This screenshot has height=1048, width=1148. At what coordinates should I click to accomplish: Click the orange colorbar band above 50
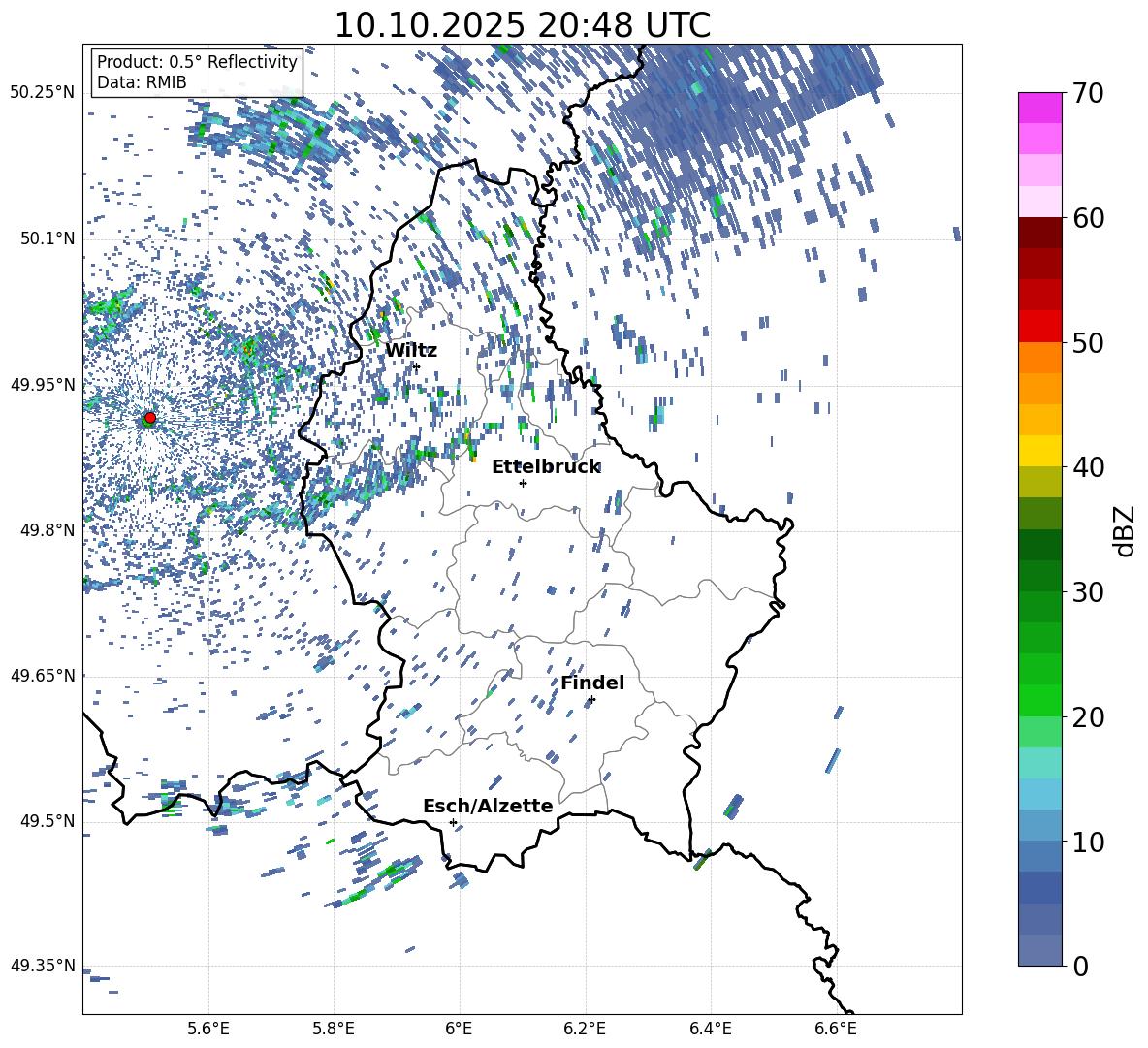(1040, 357)
